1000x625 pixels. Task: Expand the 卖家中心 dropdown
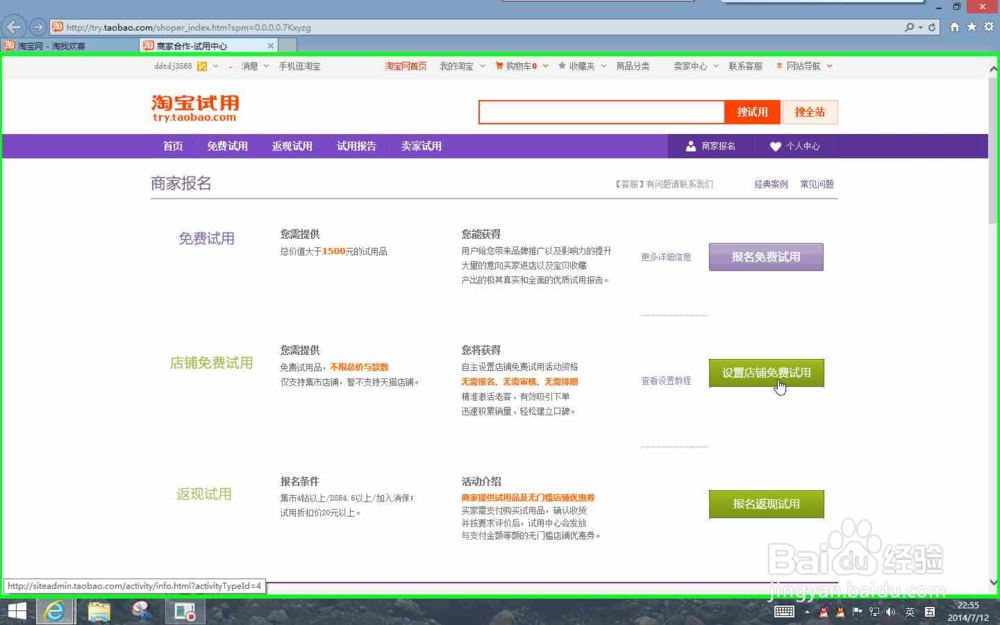pyautogui.click(x=716, y=66)
